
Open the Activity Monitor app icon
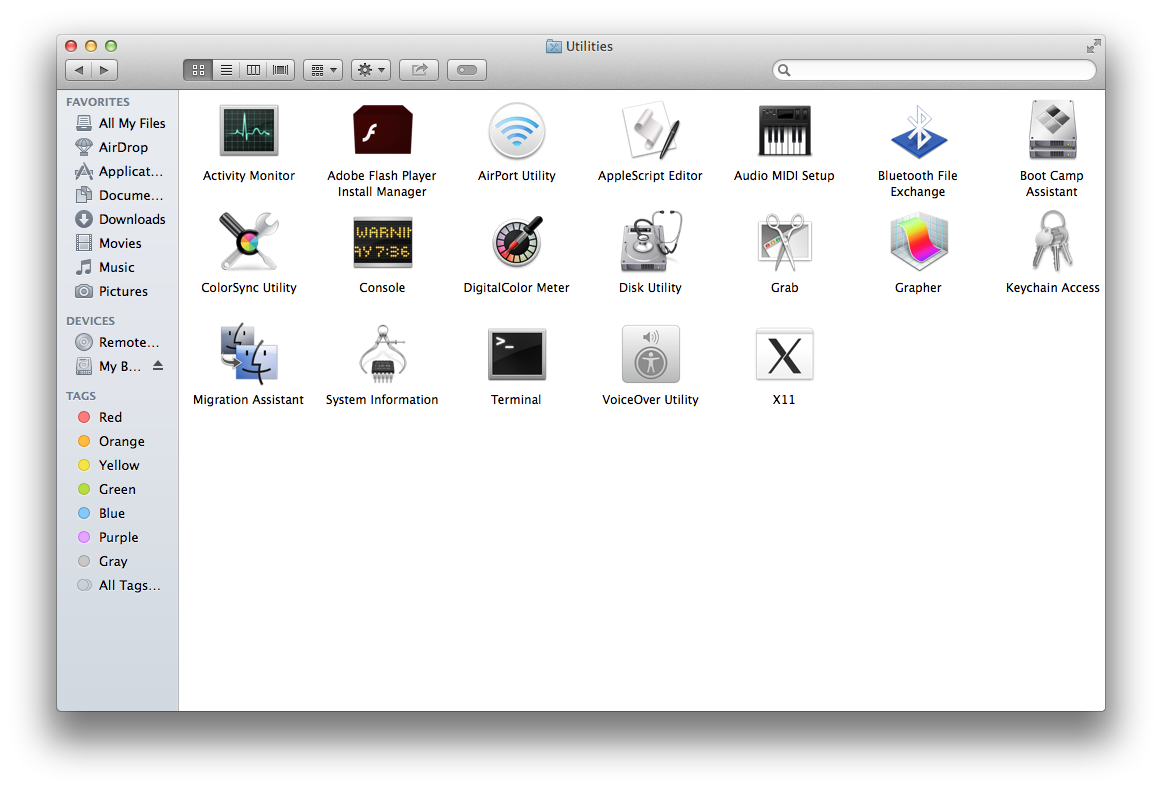(x=249, y=130)
